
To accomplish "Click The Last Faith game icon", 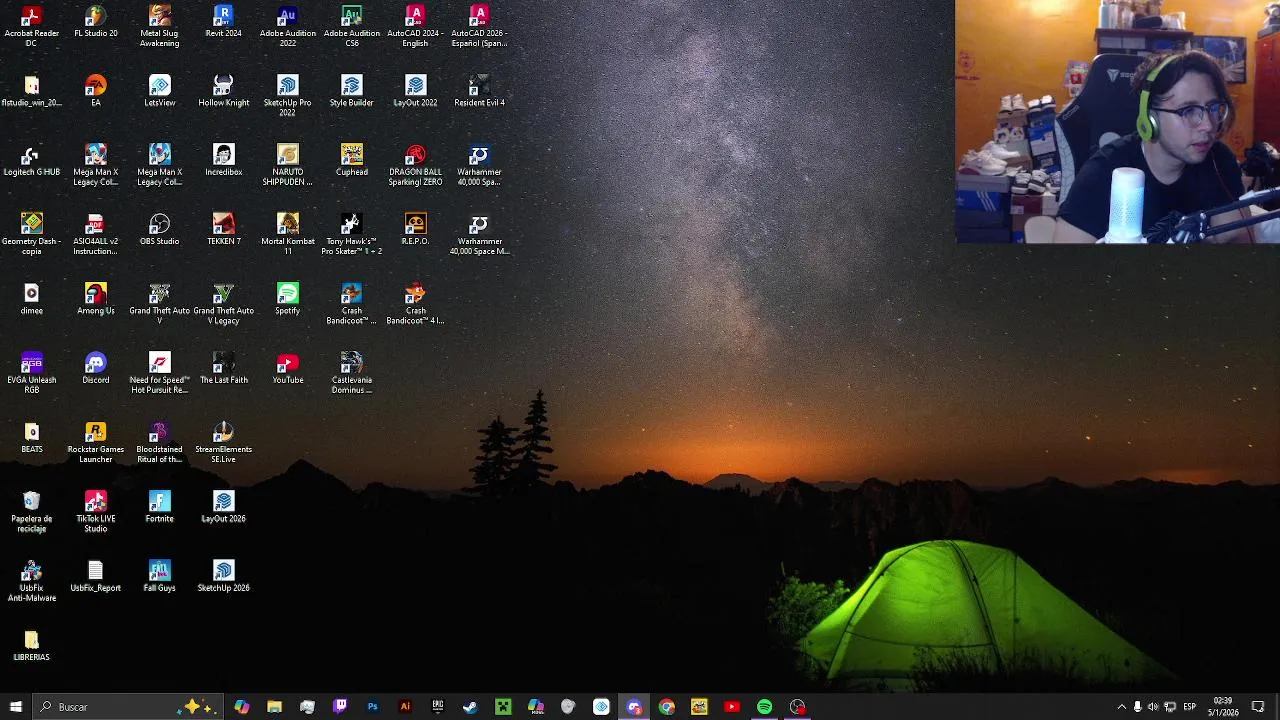I will (223, 369).
